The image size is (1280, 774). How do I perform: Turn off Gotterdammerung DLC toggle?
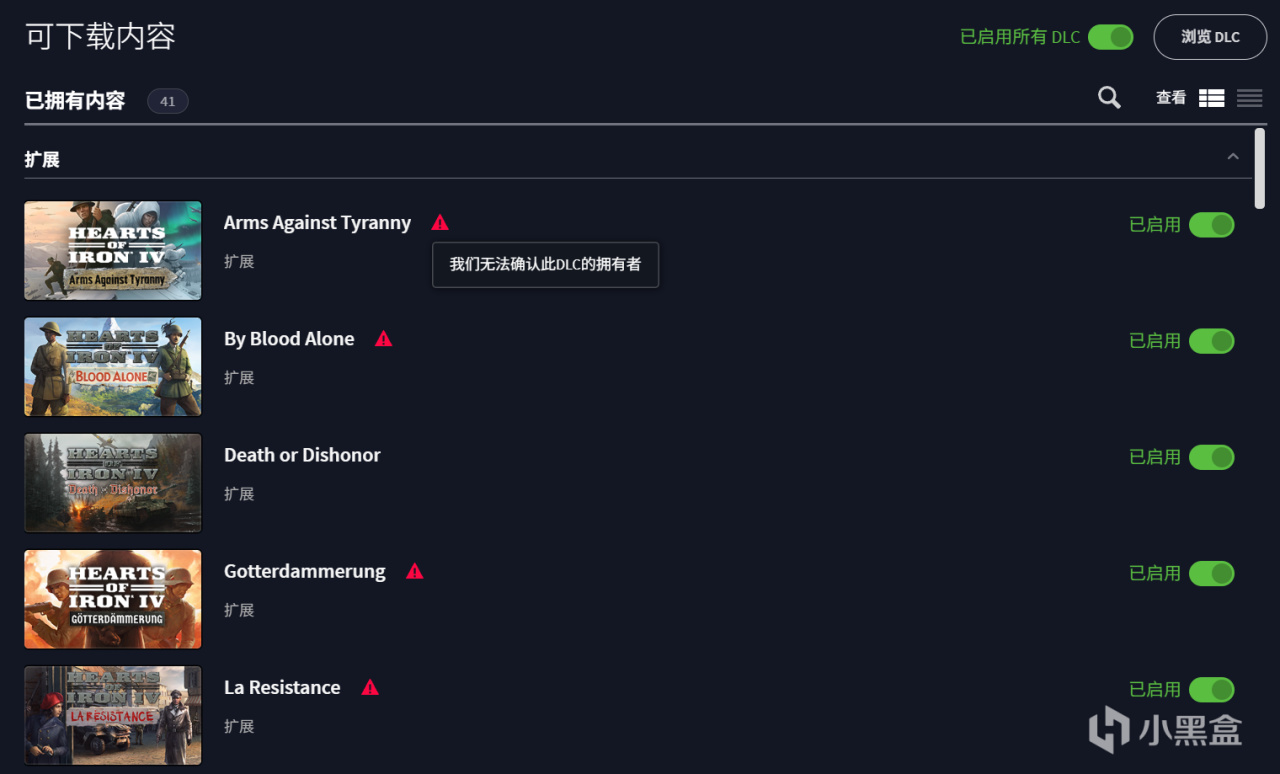tap(1211, 573)
